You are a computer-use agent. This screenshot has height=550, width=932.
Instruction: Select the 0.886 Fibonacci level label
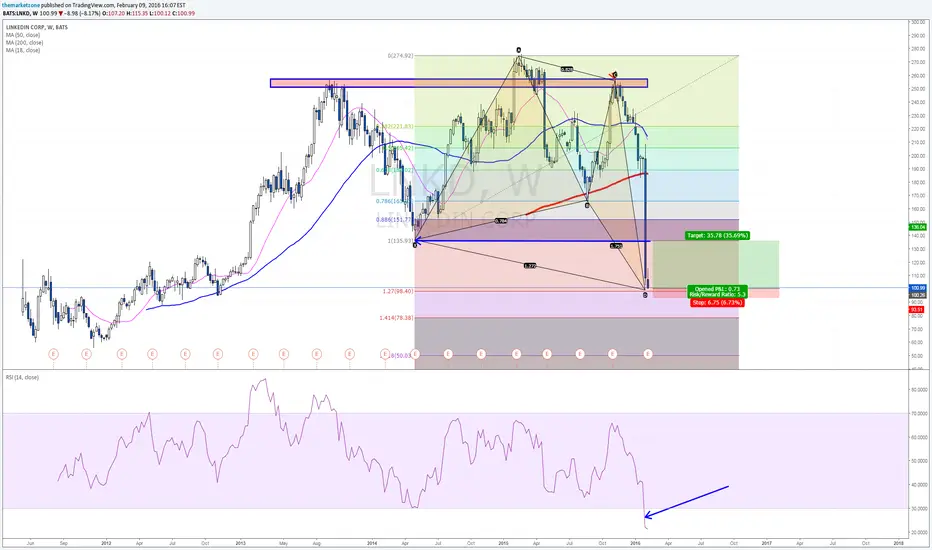point(394,220)
